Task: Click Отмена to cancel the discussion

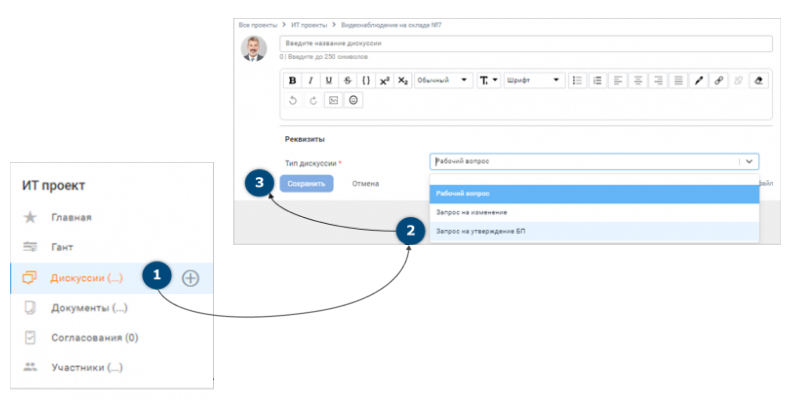Action: (364, 183)
